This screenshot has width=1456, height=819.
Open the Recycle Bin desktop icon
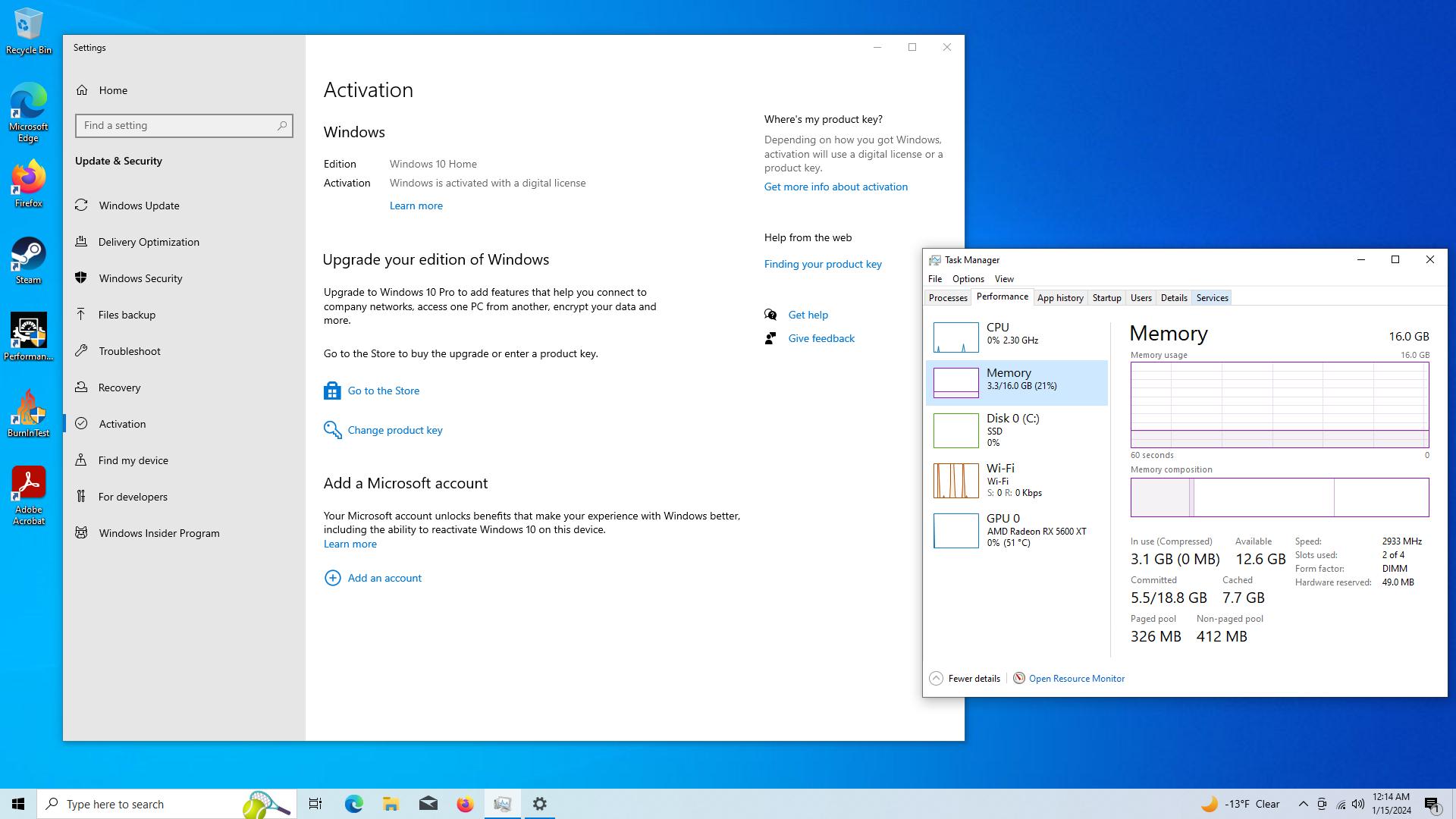(x=28, y=32)
